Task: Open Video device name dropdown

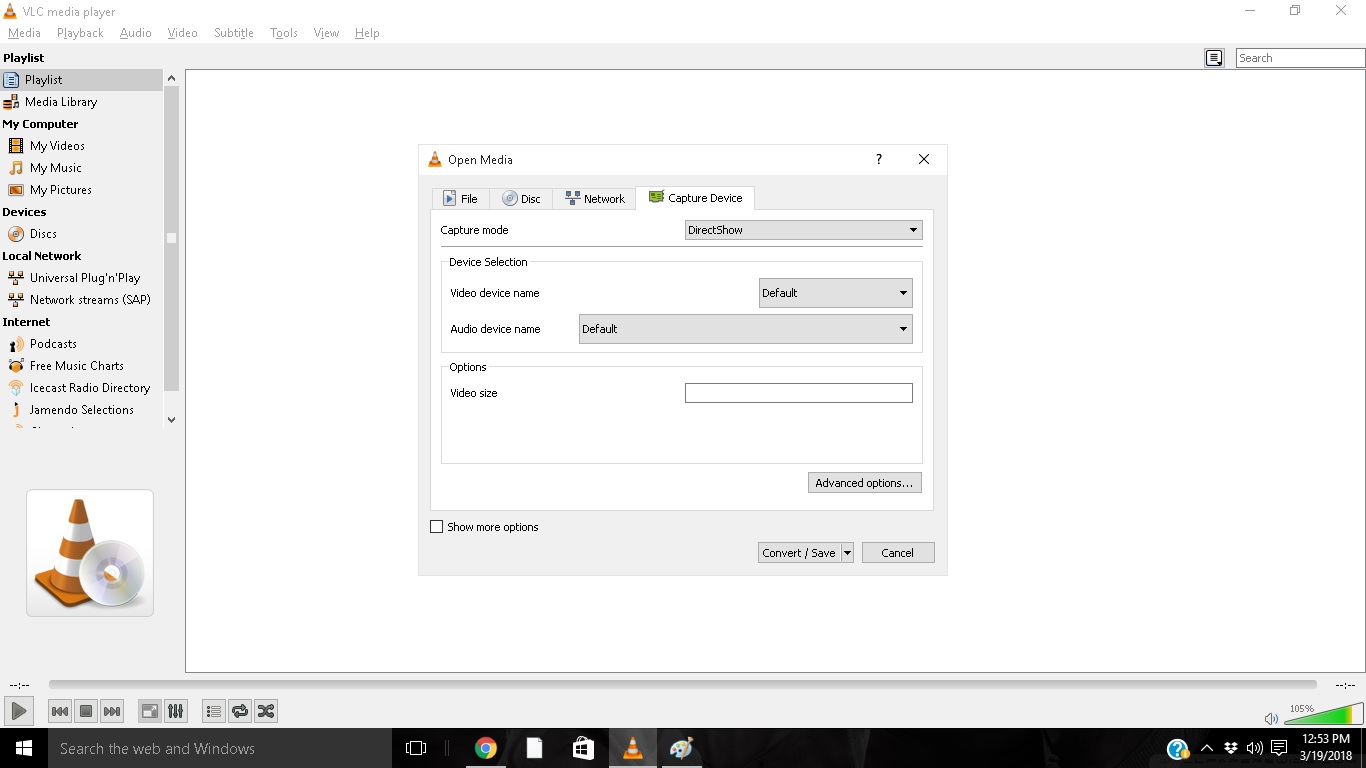Action: point(836,293)
